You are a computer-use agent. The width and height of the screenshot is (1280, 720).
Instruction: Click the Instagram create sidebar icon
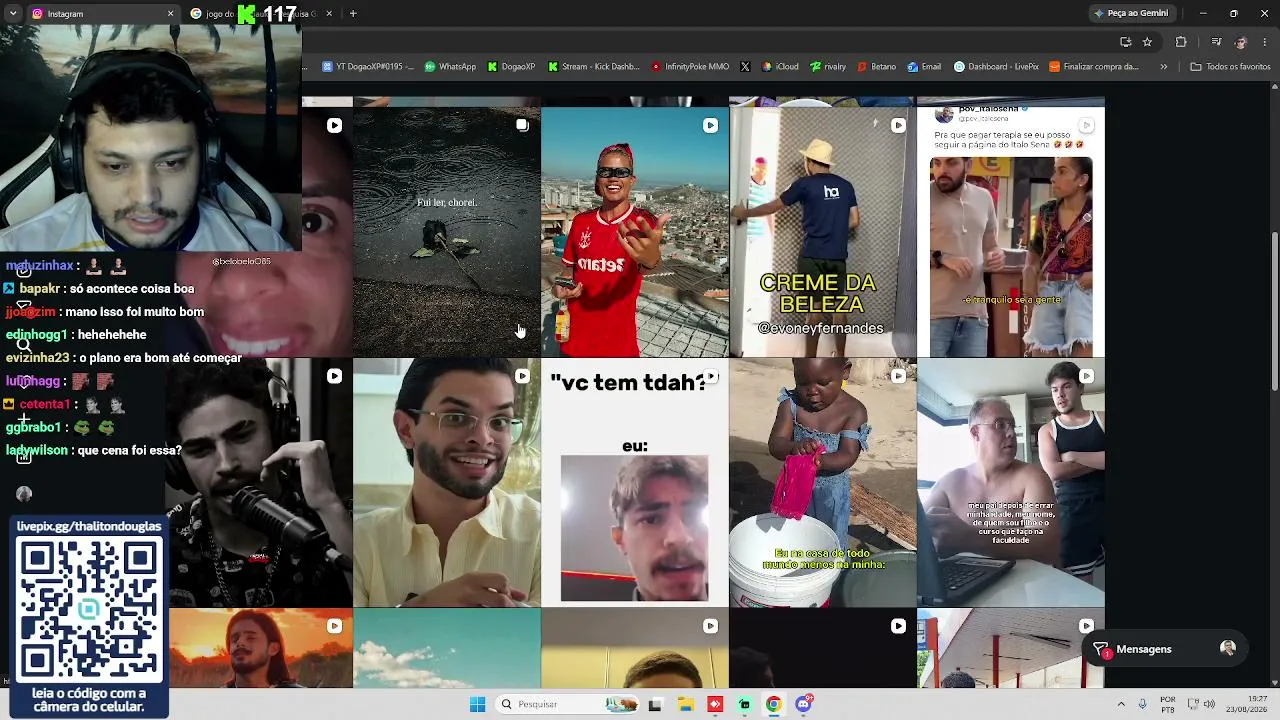pyautogui.click(x=23, y=418)
